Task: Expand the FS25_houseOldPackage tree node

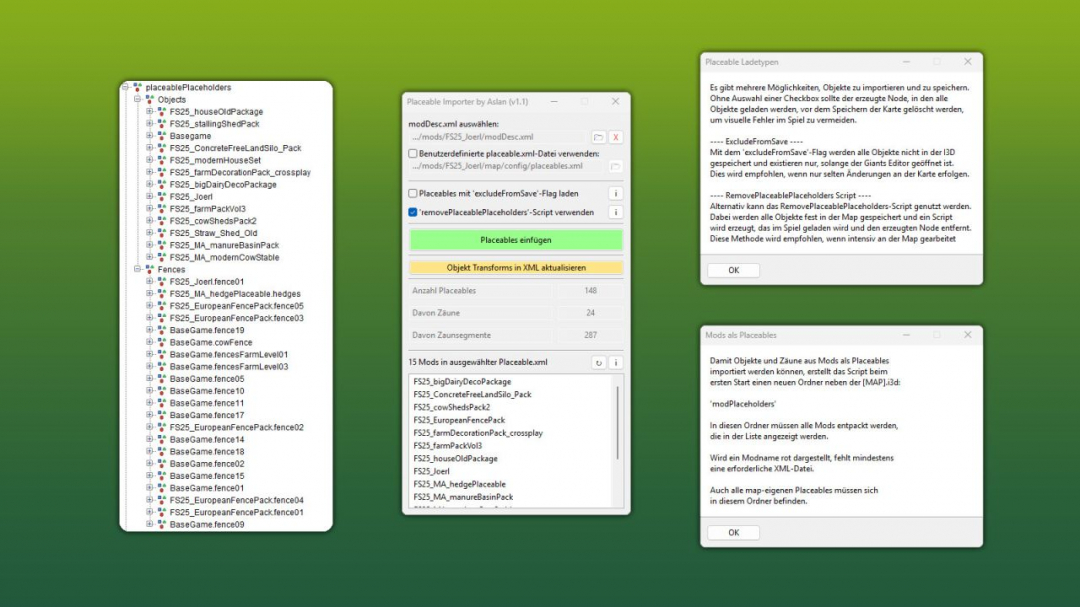Action: pyautogui.click(x=150, y=112)
